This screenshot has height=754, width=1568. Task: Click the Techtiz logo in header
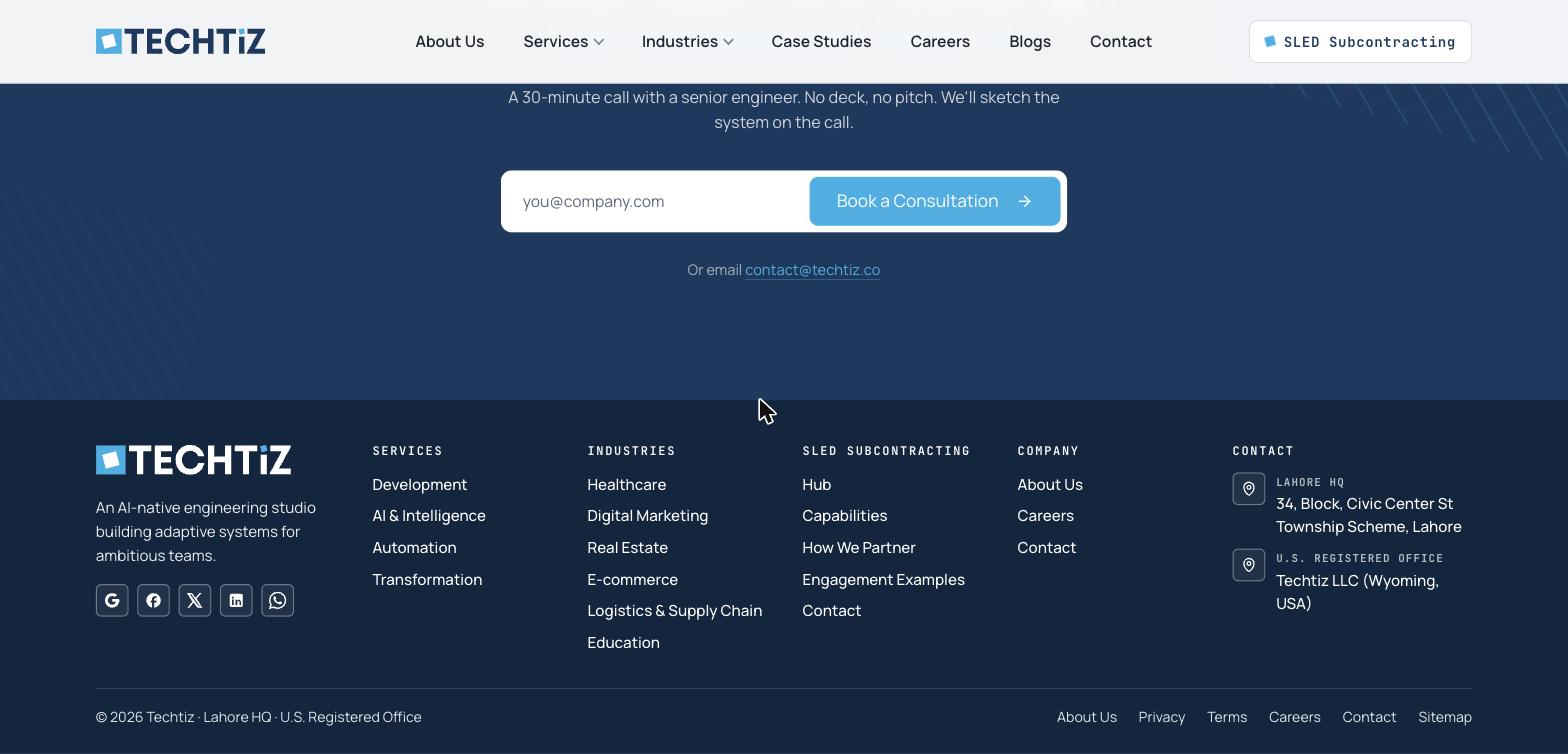(181, 41)
